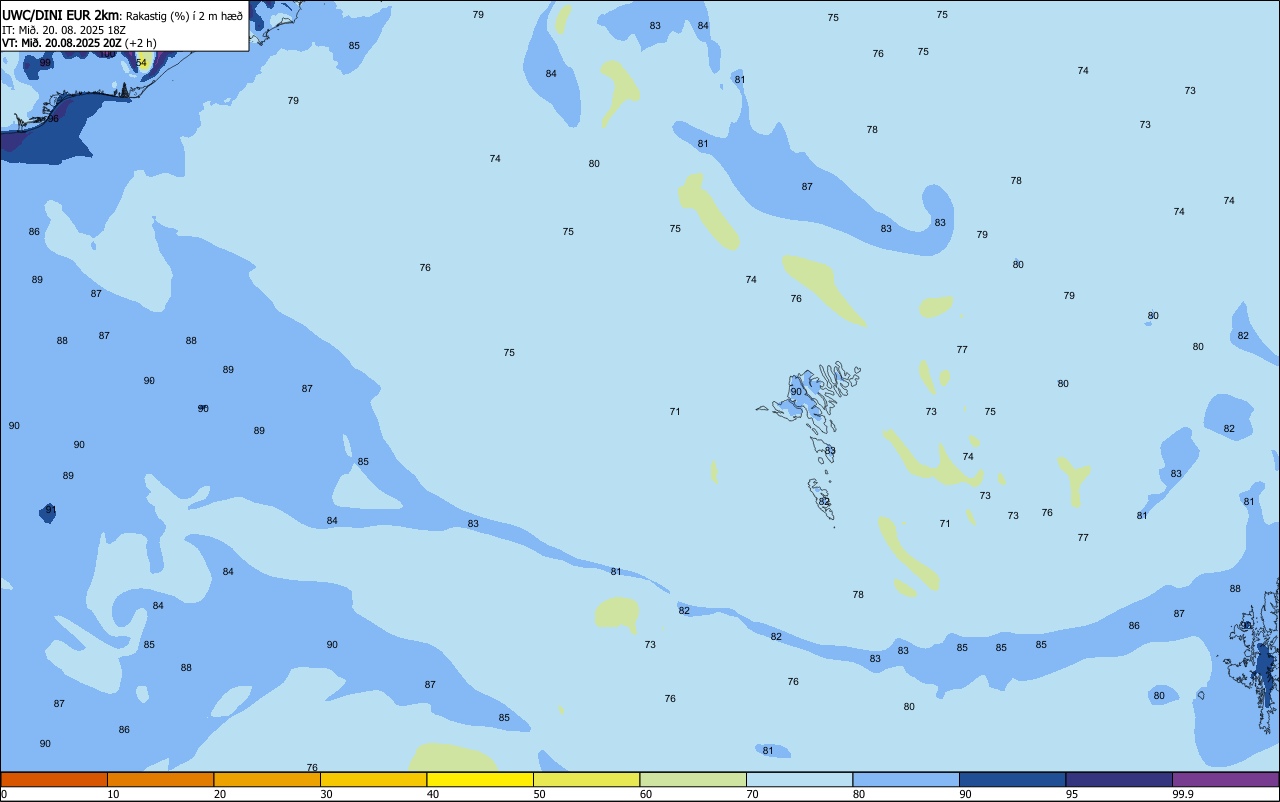Click the 80–90 medium blue legend swatch
Screen dimensions: 1280x802
[x=906, y=779]
